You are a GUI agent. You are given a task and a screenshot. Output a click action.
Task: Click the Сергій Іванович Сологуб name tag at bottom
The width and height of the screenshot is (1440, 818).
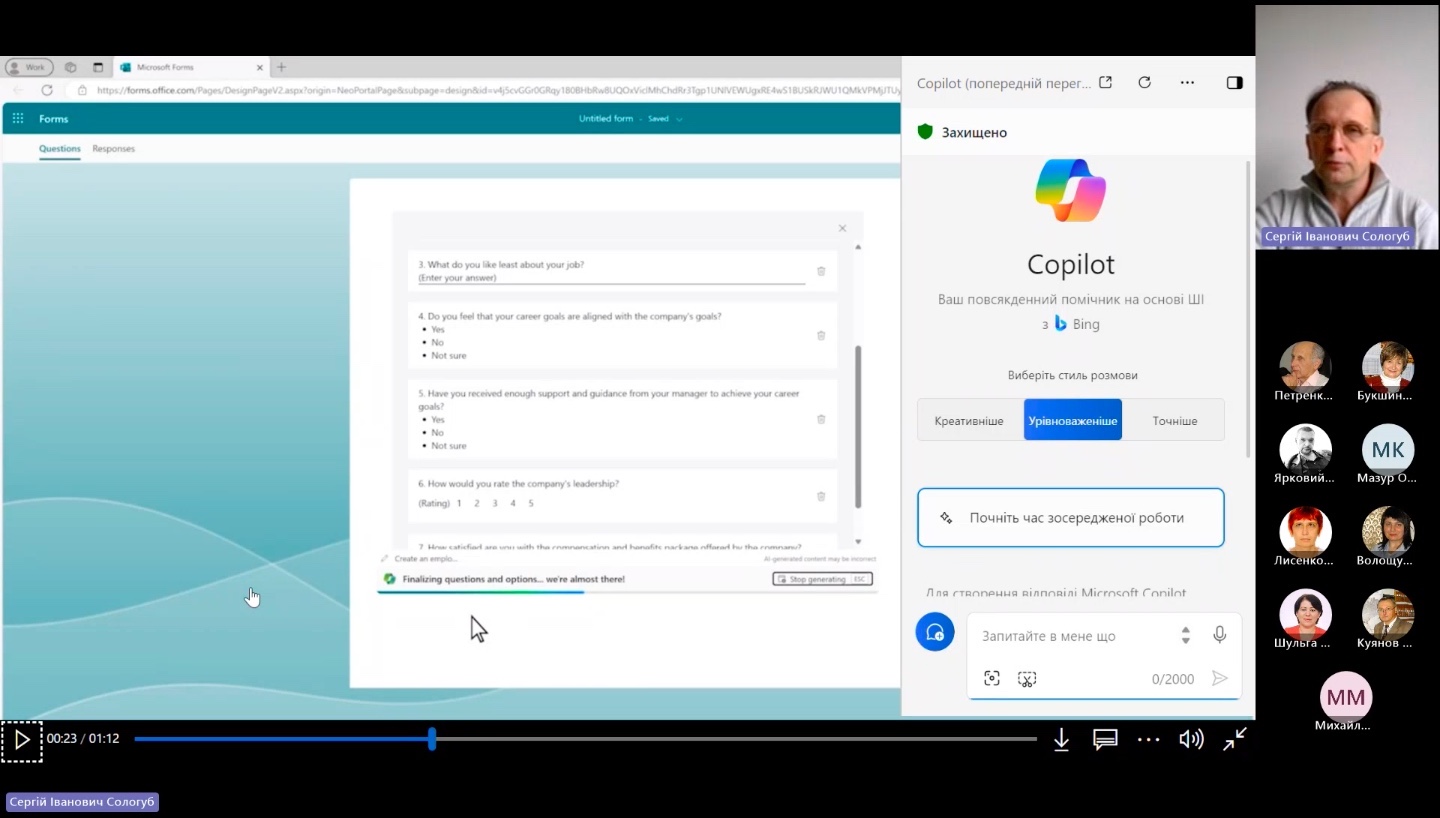(x=82, y=802)
